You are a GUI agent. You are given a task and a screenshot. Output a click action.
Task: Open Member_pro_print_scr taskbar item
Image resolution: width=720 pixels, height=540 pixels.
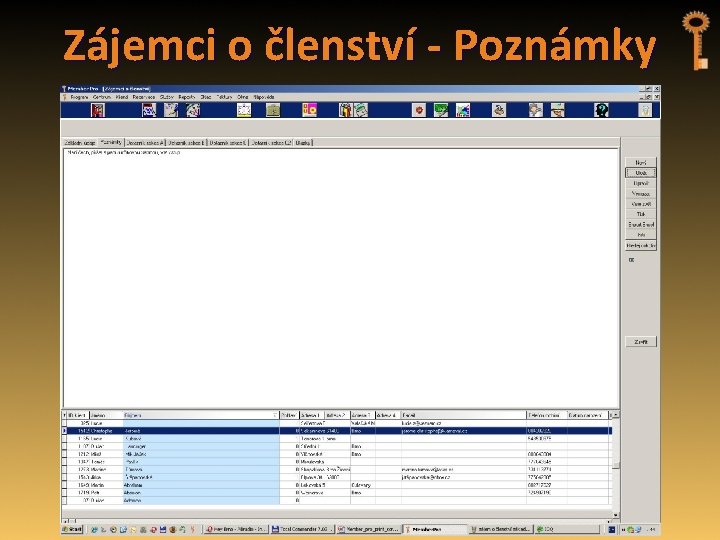tap(369, 529)
